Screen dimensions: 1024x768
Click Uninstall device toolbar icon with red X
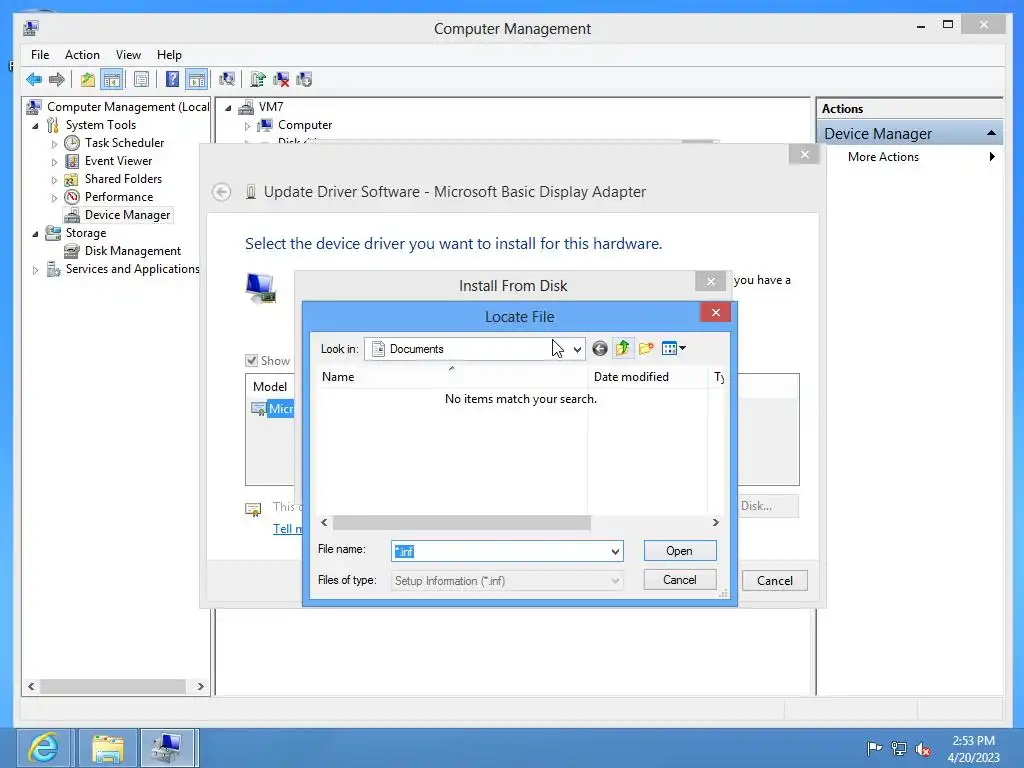[281, 80]
